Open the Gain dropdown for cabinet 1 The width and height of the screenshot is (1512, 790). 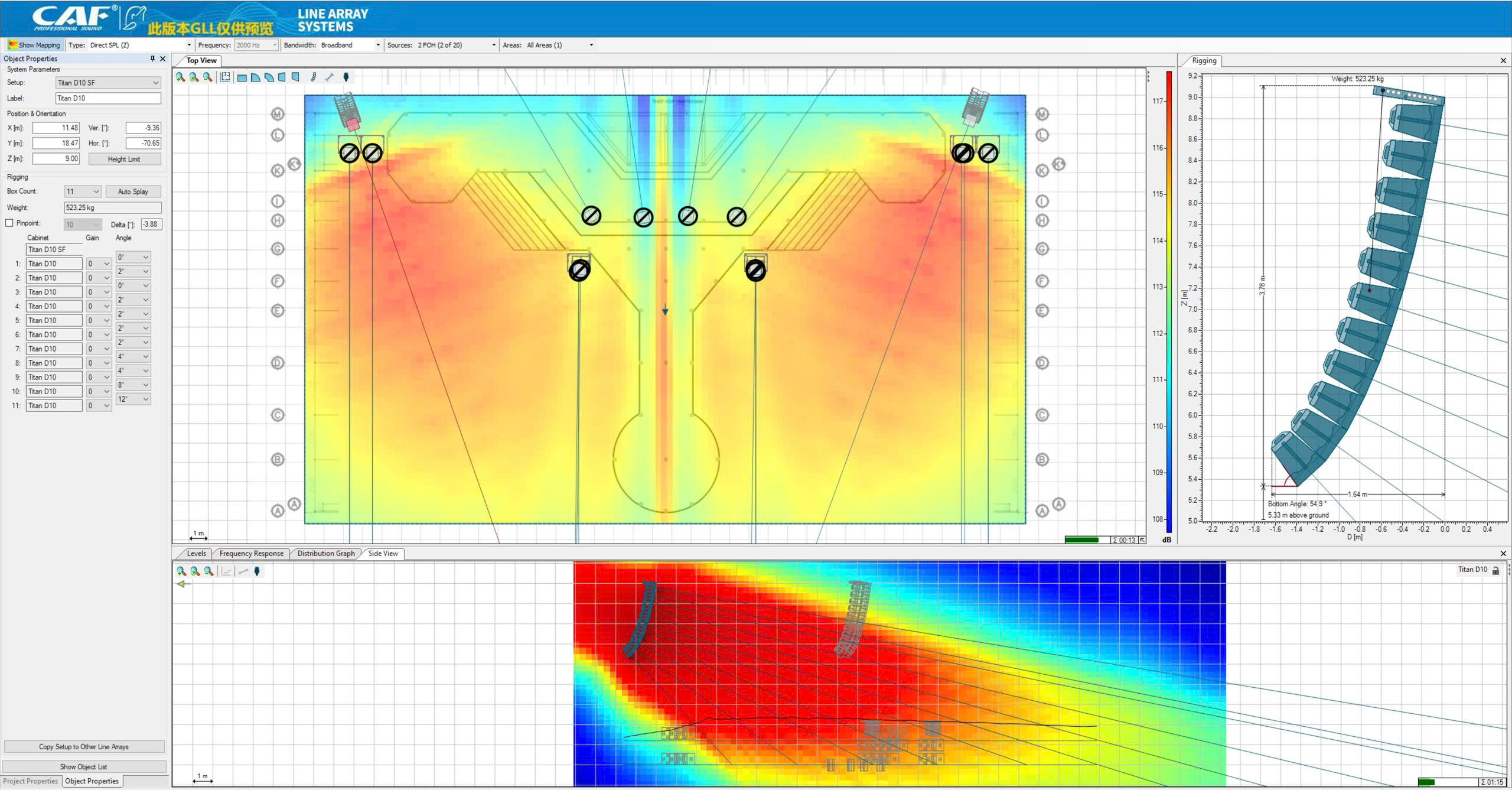[x=99, y=264]
